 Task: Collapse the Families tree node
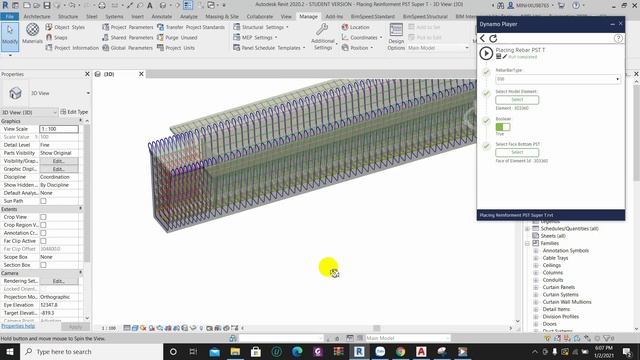click(x=527, y=243)
